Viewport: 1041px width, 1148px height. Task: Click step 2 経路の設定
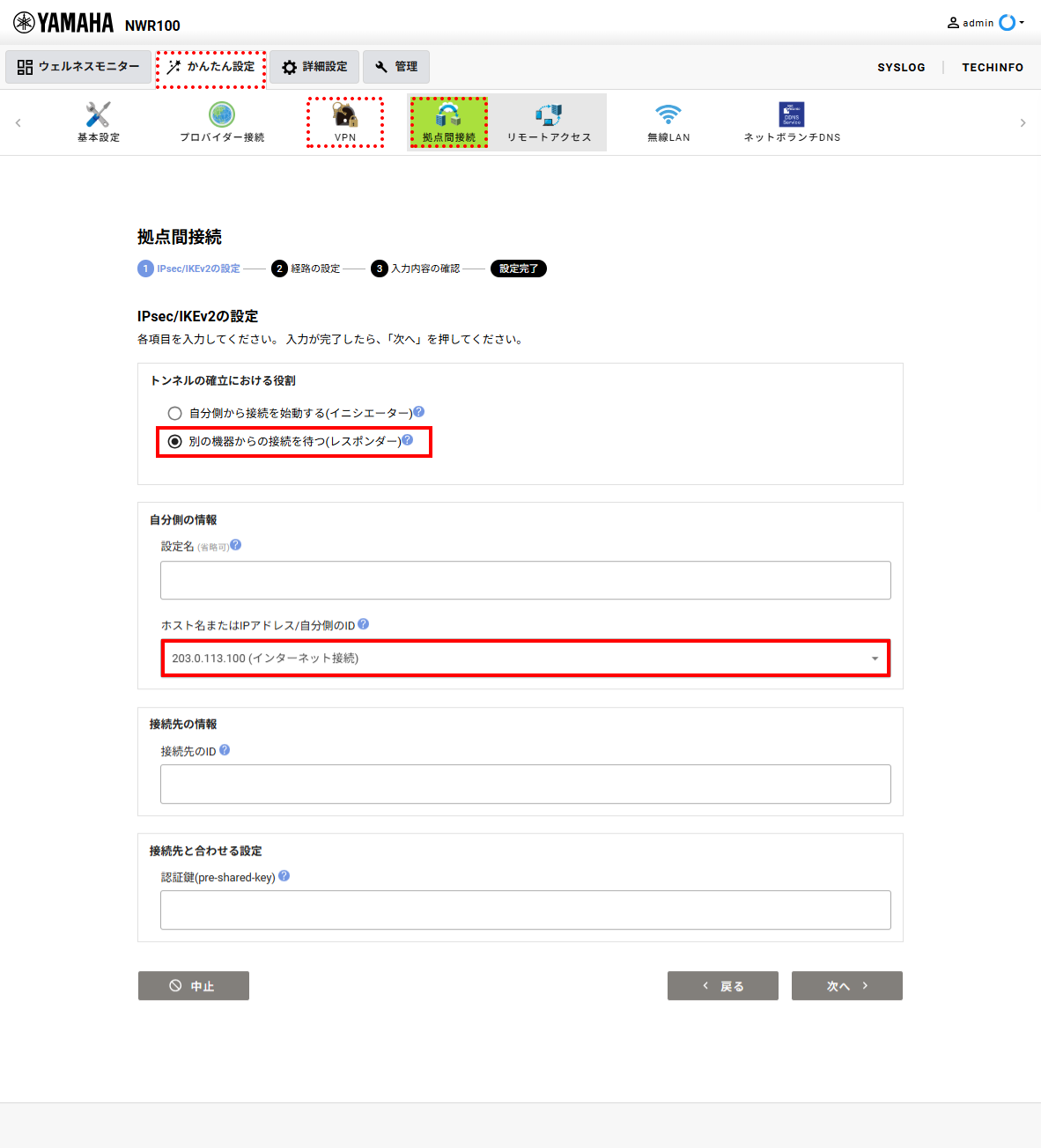tap(306, 269)
